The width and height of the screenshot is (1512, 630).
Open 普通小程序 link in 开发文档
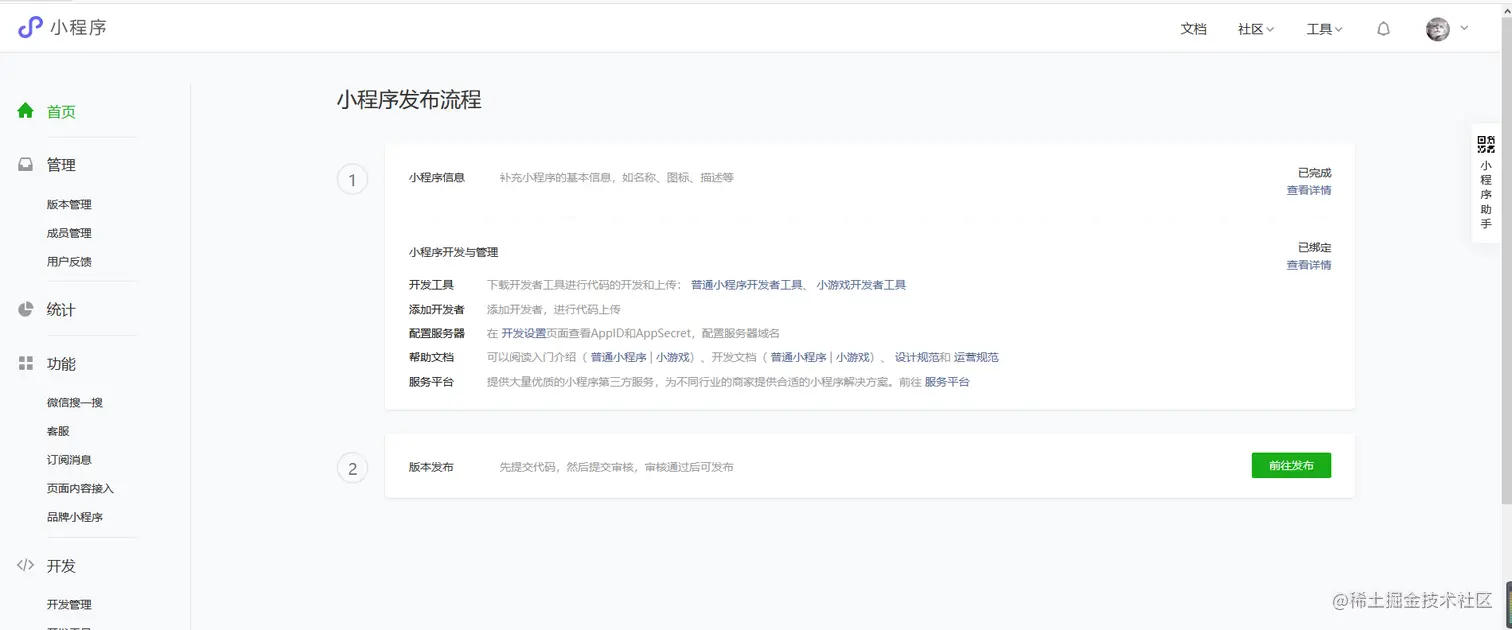click(798, 357)
